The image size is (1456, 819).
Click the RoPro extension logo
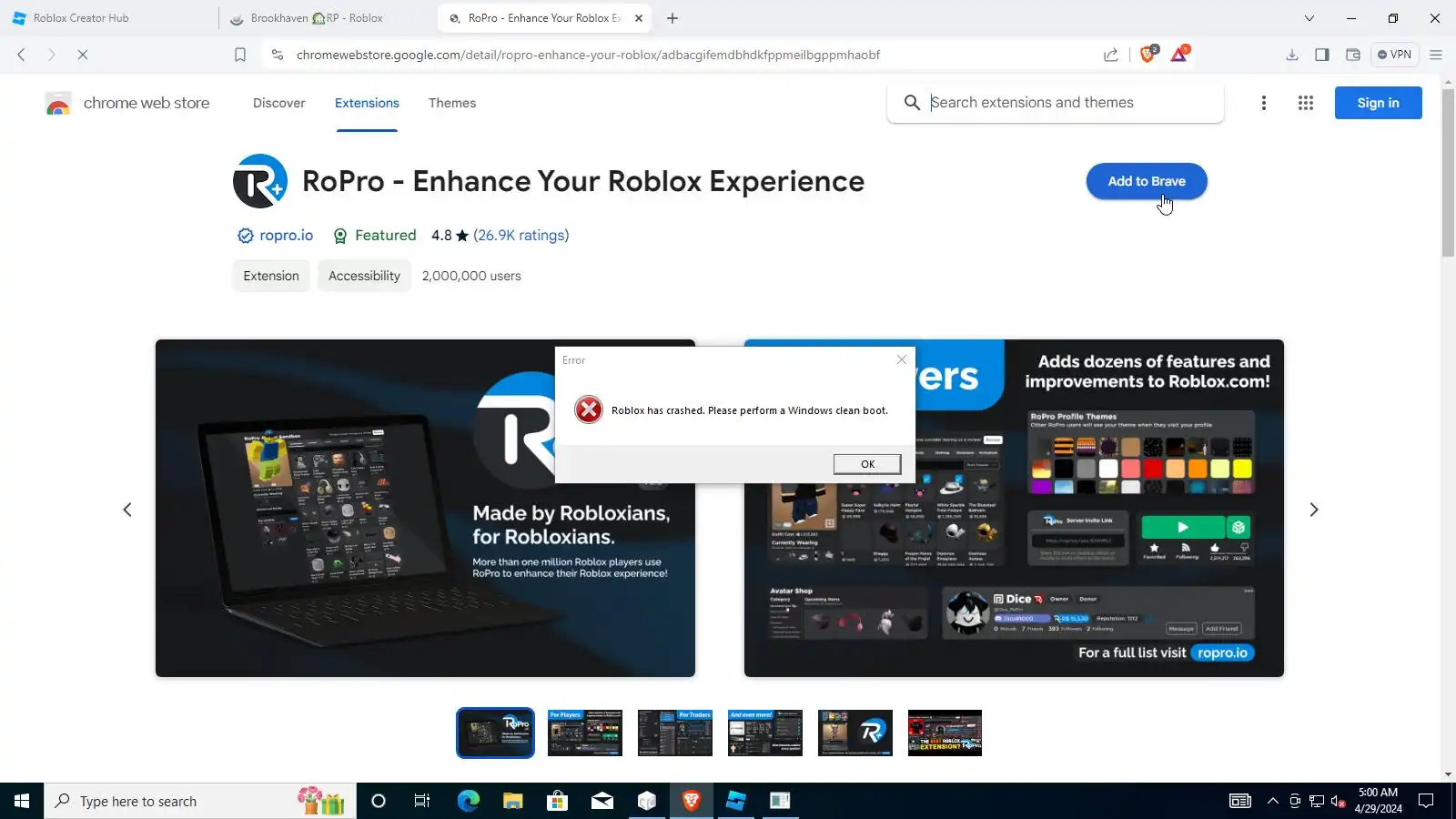[260, 181]
